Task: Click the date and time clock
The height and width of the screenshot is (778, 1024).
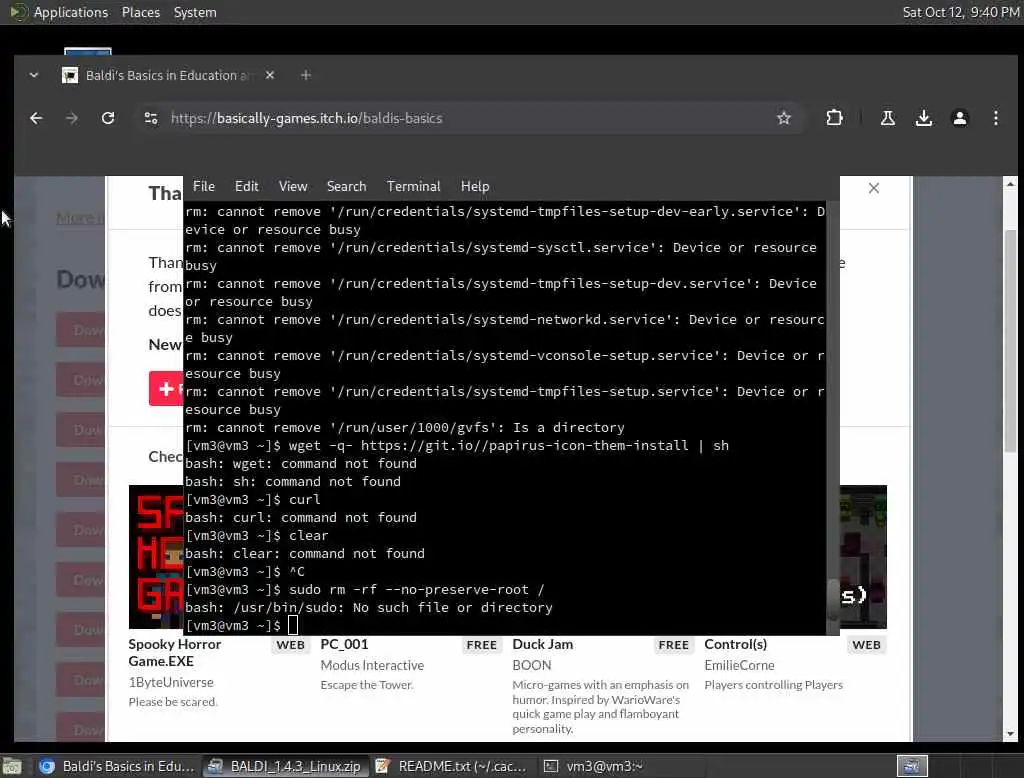Action: click(961, 12)
